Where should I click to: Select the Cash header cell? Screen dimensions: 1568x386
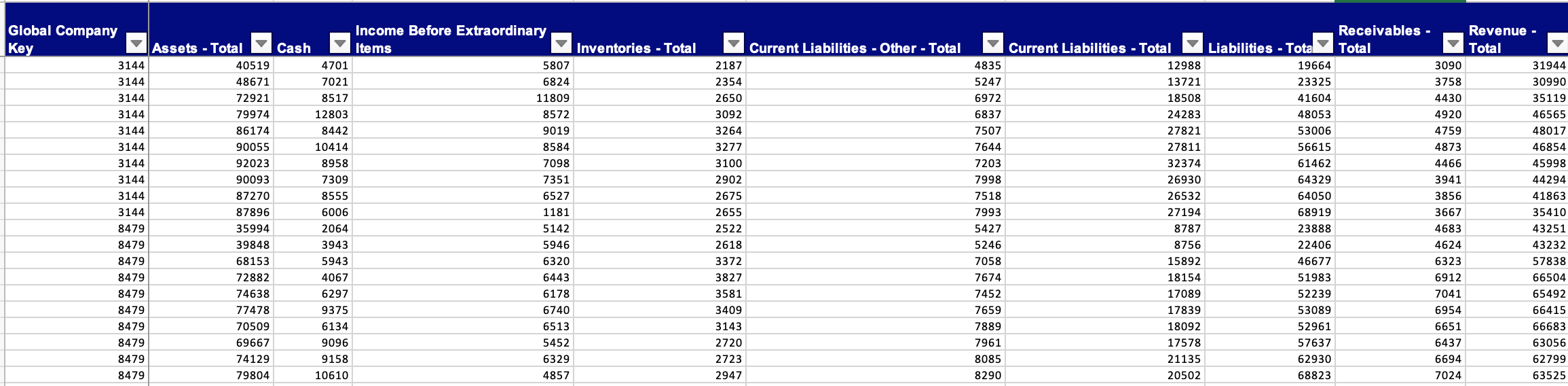[x=313, y=29]
